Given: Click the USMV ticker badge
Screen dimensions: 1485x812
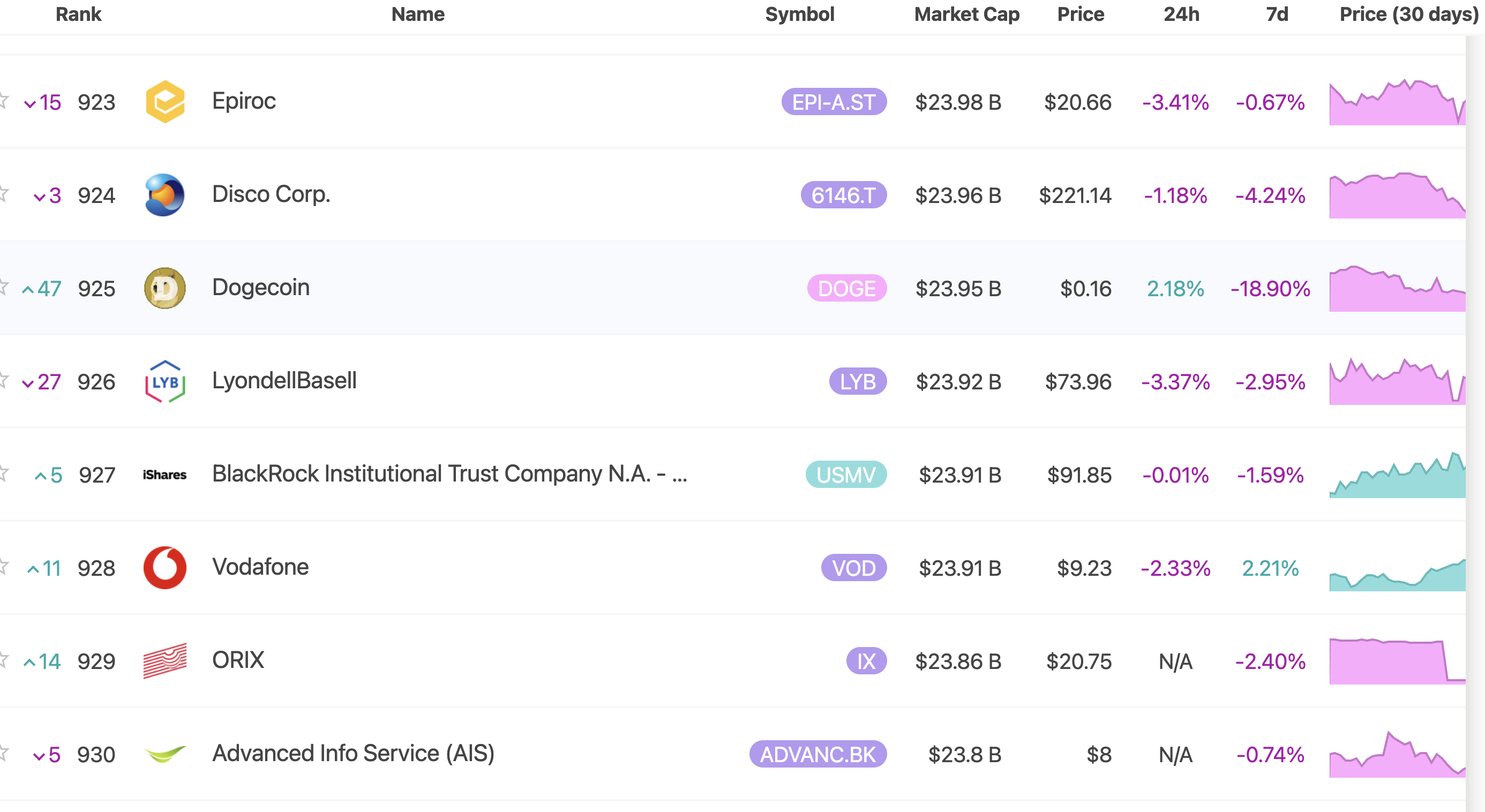Looking at the screenshot, I should (x=846, y=475).
